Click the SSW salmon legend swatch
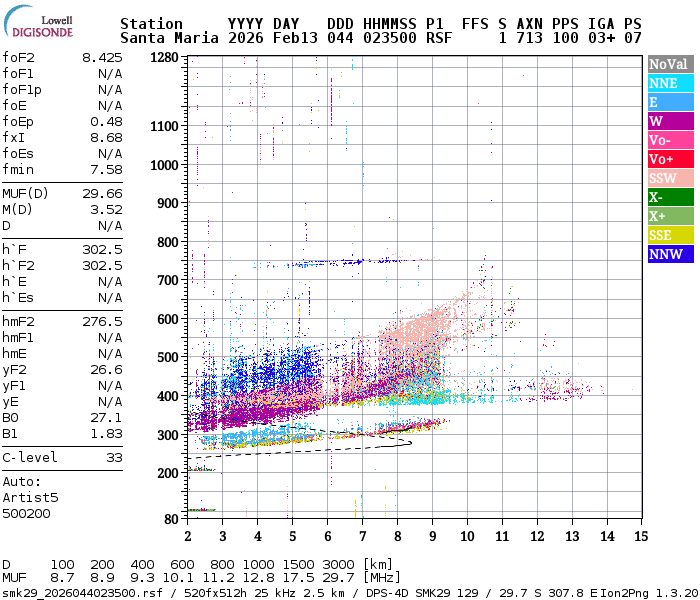Image resolution: width=700 pixels, height=600 pixels. [x=671, y=178]
